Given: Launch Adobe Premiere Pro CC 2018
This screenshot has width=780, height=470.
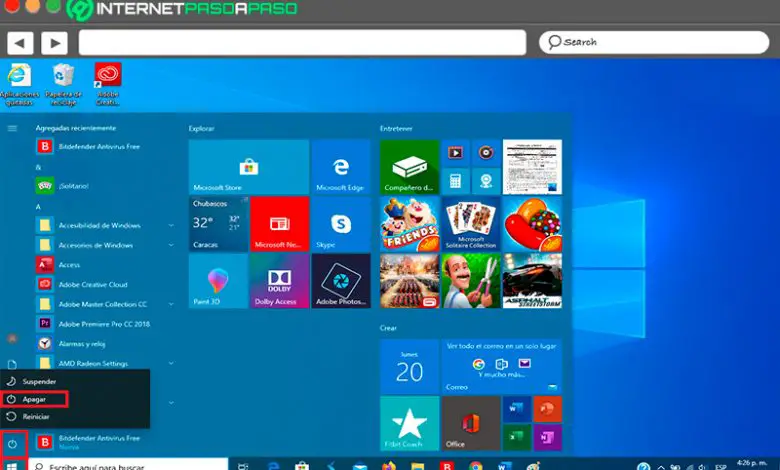Looking at the screenshot, I should point(104,324).
